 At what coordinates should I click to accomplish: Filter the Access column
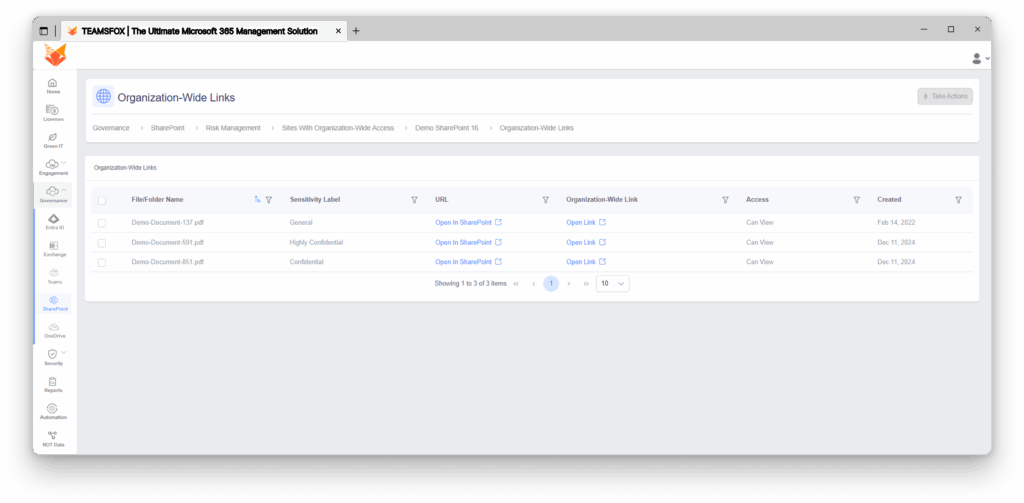(857, 200)
